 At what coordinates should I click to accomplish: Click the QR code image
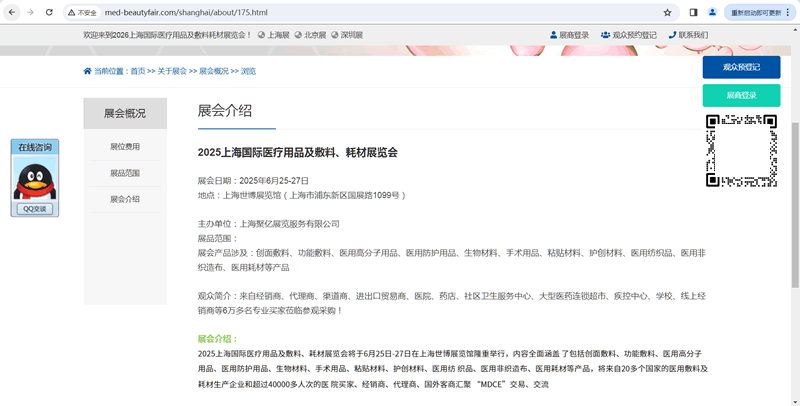tap(742, 150)
